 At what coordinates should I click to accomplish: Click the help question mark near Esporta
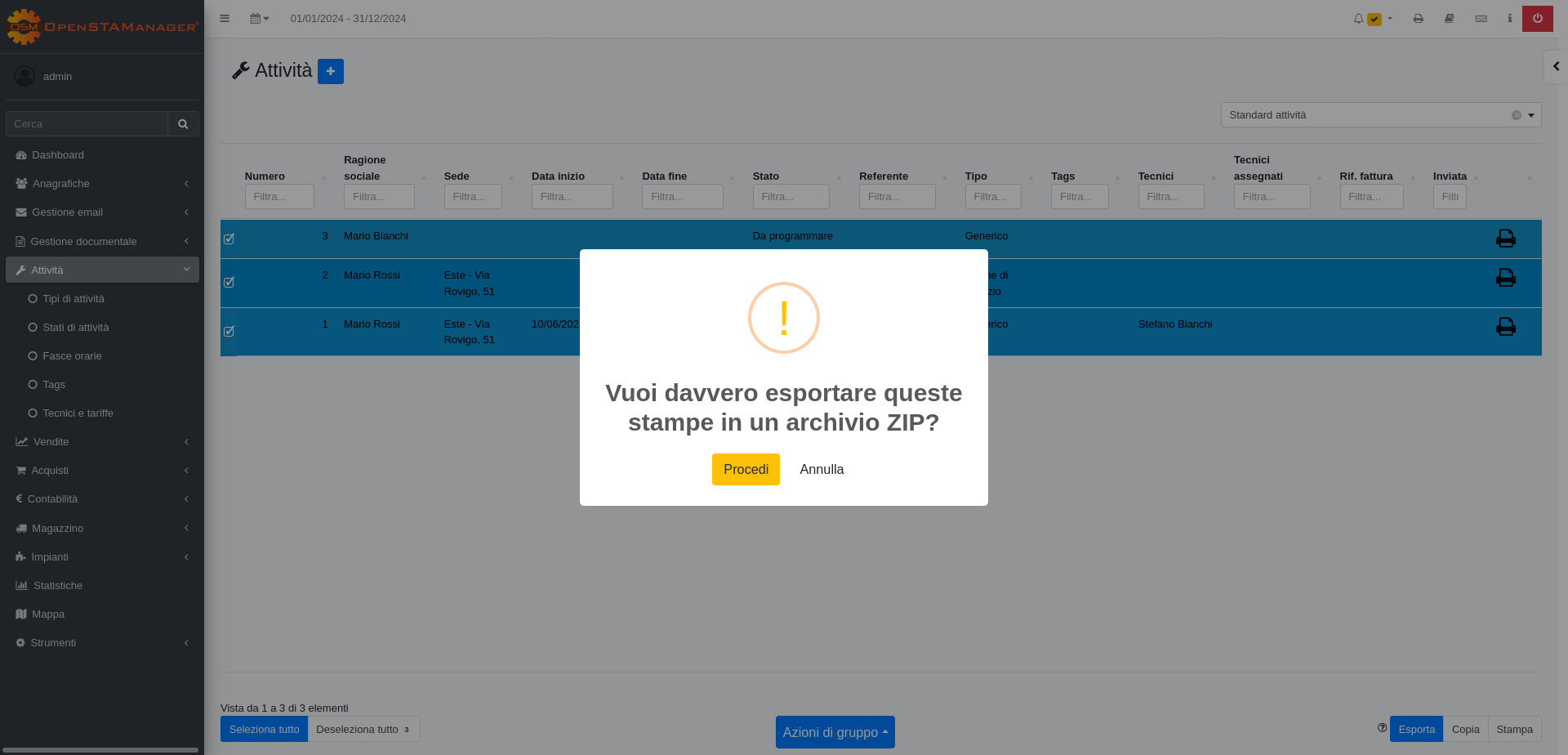1382,727
